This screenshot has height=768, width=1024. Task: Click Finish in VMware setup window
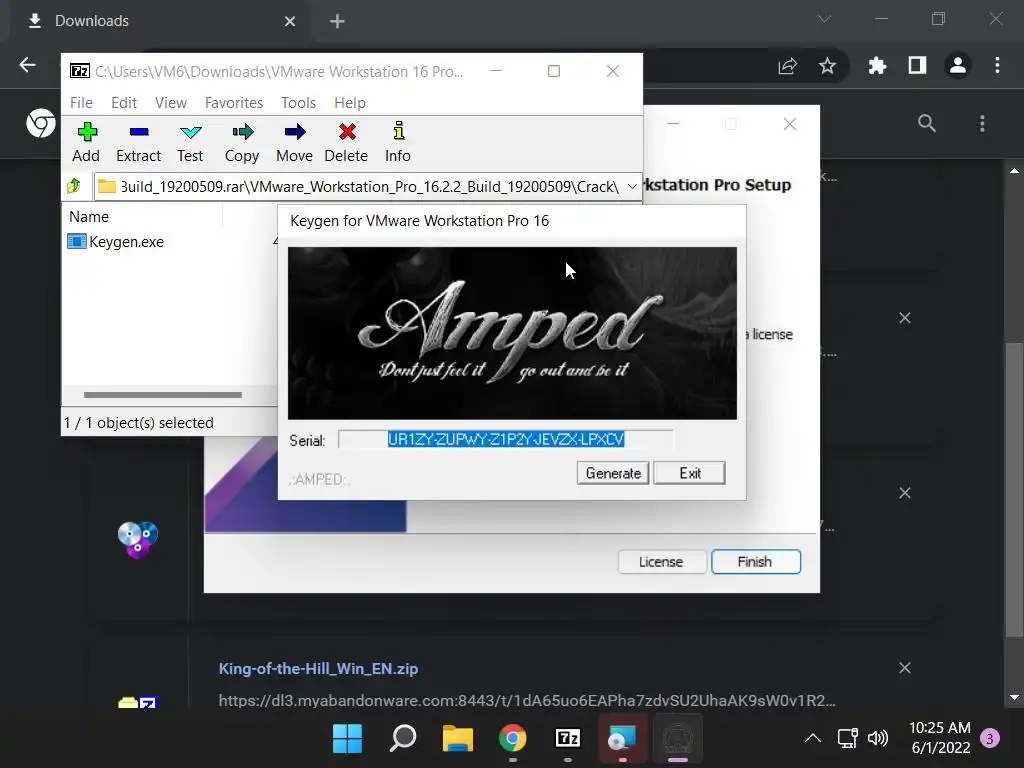[x=756, y=562]
